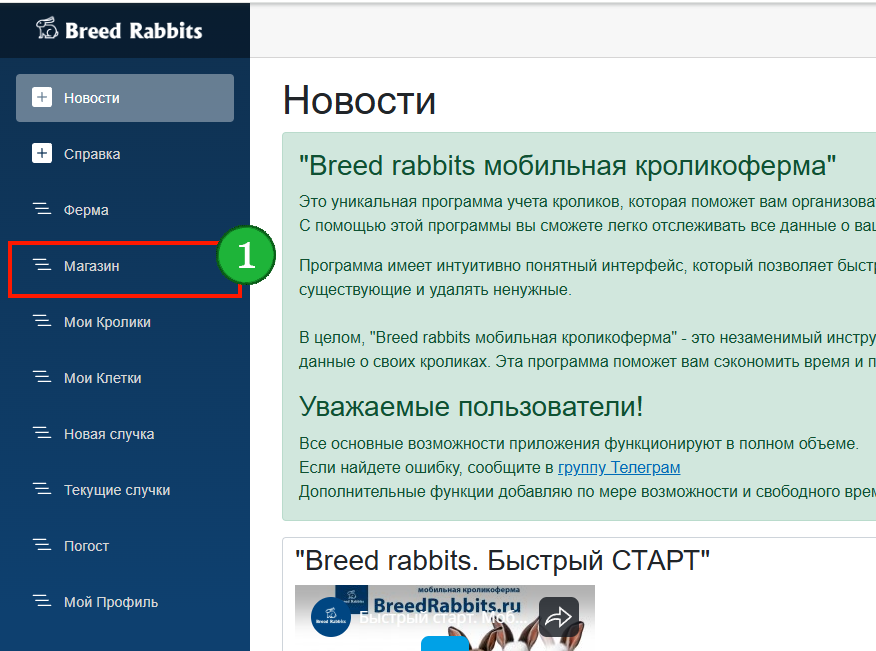Click the list icon beside Ферма

(x=42, y=210)
